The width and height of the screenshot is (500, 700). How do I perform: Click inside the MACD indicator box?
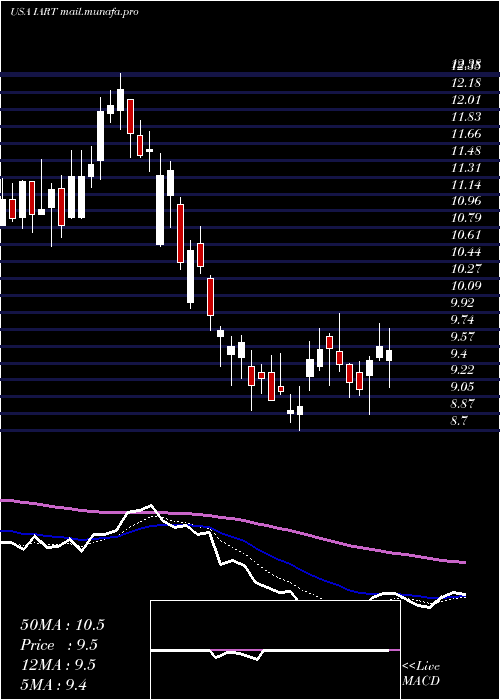(275, 650)
